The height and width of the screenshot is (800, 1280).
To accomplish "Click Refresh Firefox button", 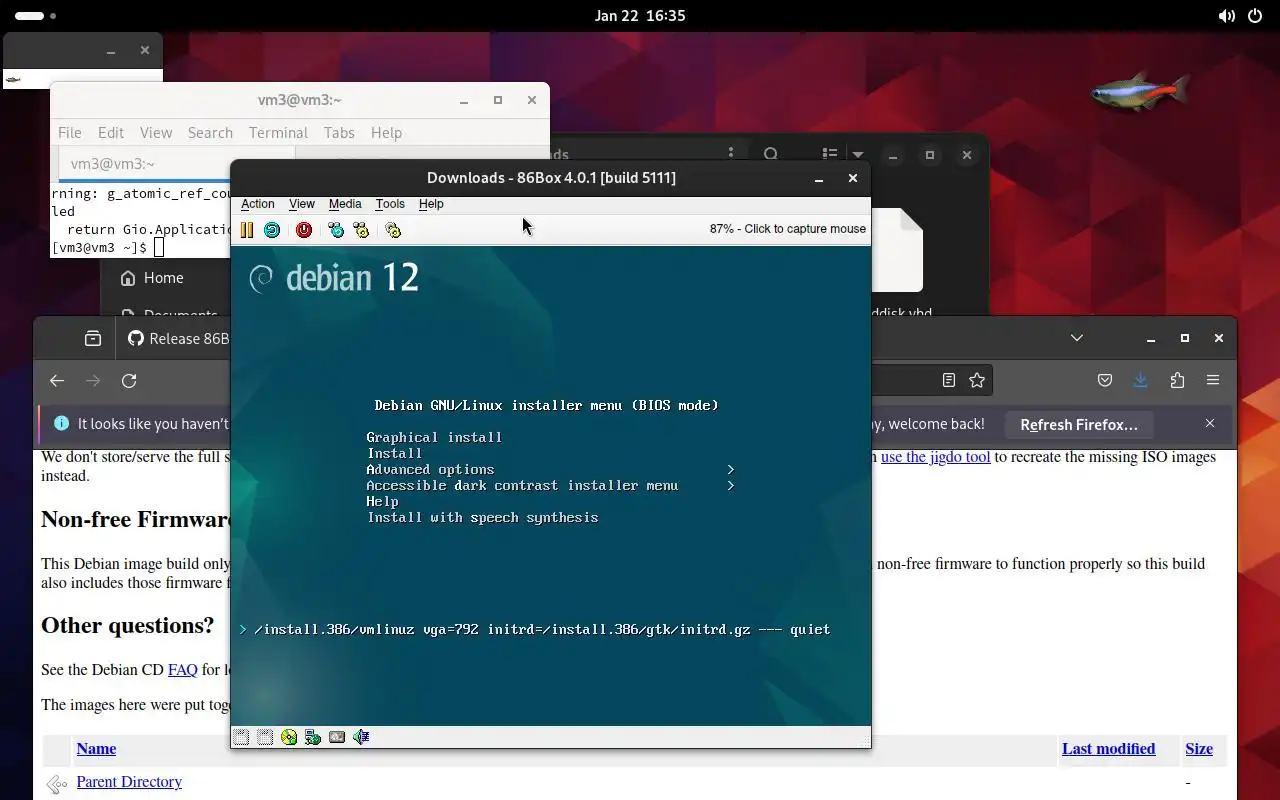I will pyautogui.click(x=1079, y=424).
